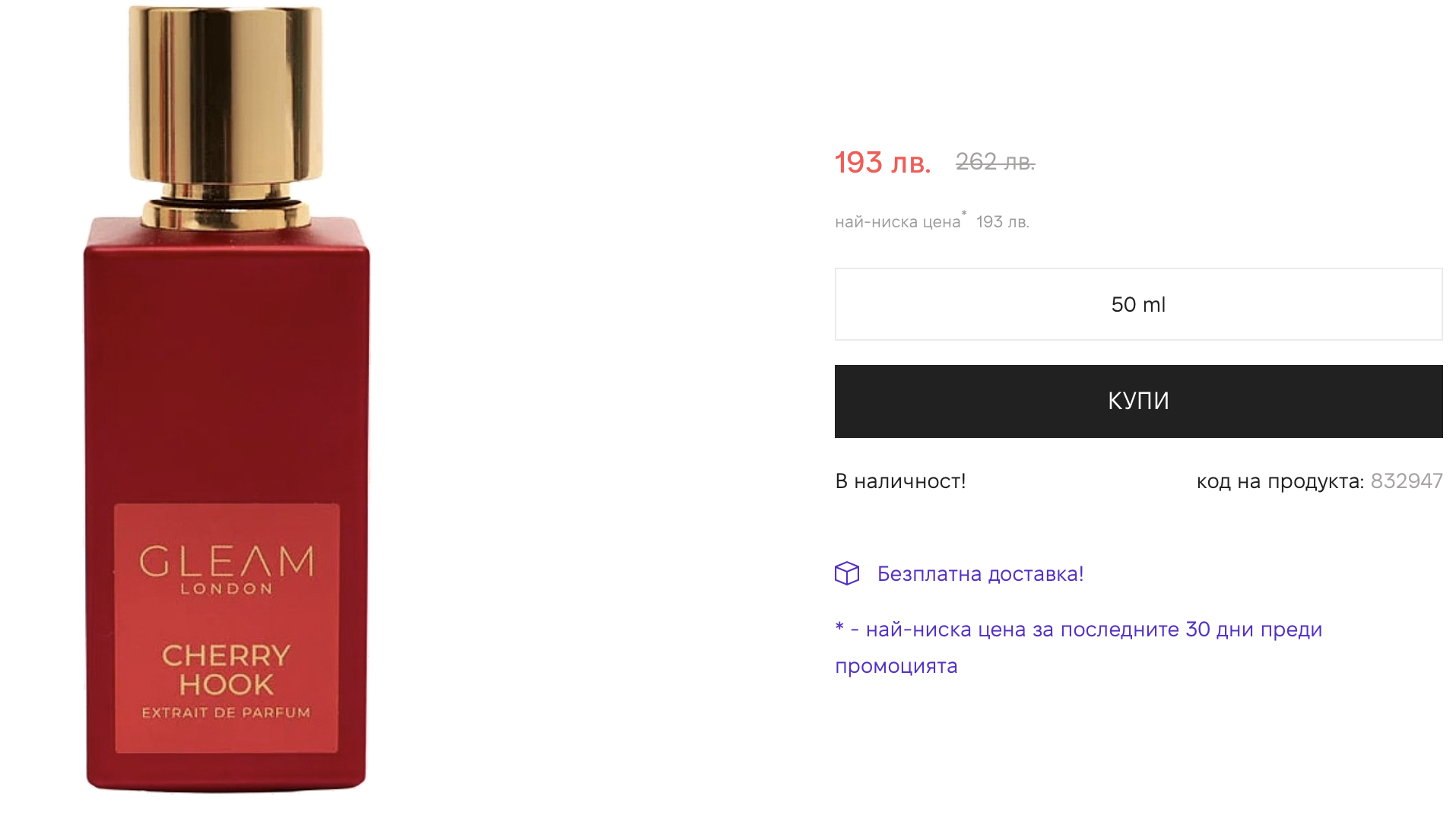Click the EXTRAIT DE PARFUM text on bottle
This screenshot has height=828, width=1456.
coord(226,712)
